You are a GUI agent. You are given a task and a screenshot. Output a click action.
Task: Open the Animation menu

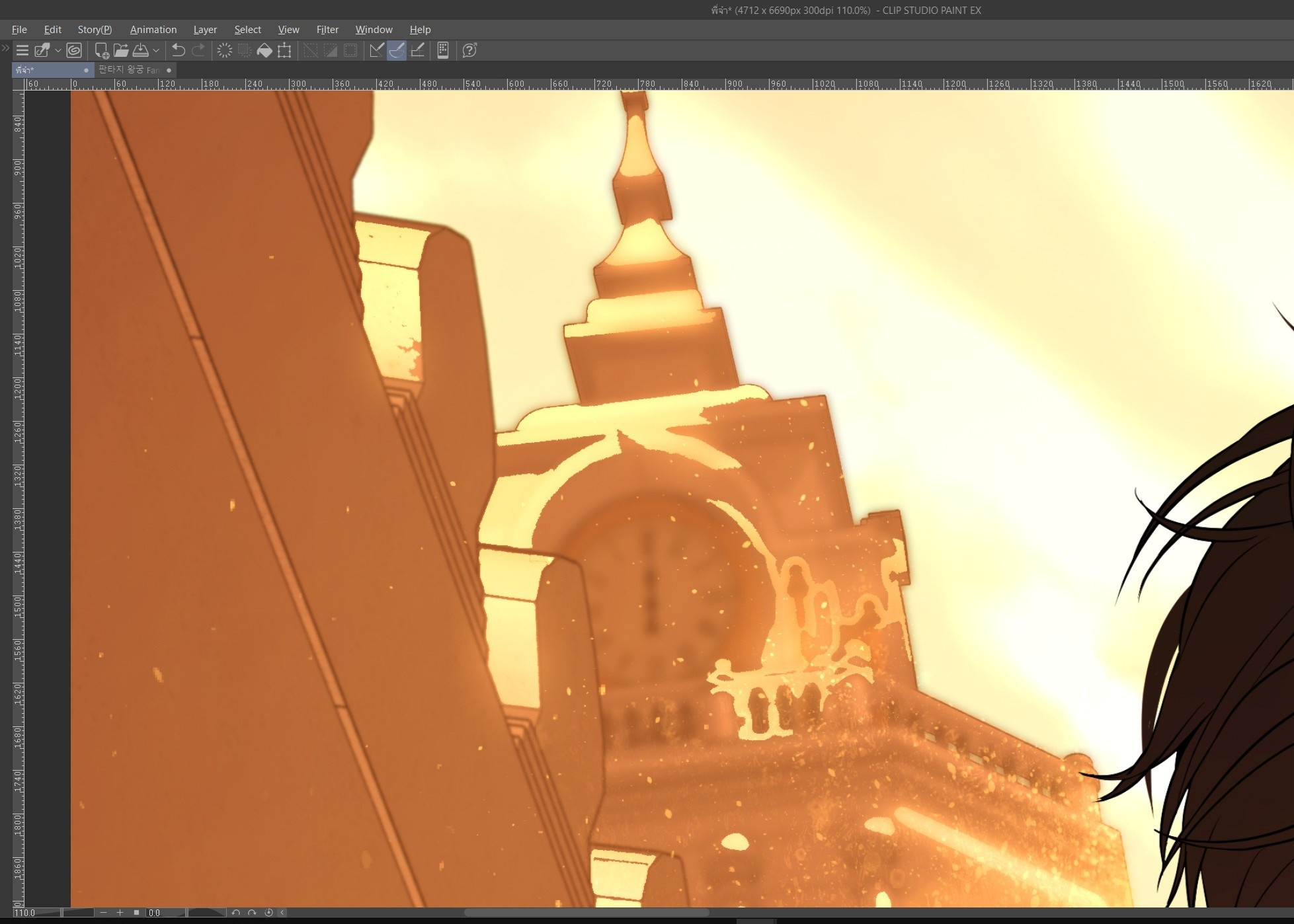pyautogui.click(x=153, y=30)
